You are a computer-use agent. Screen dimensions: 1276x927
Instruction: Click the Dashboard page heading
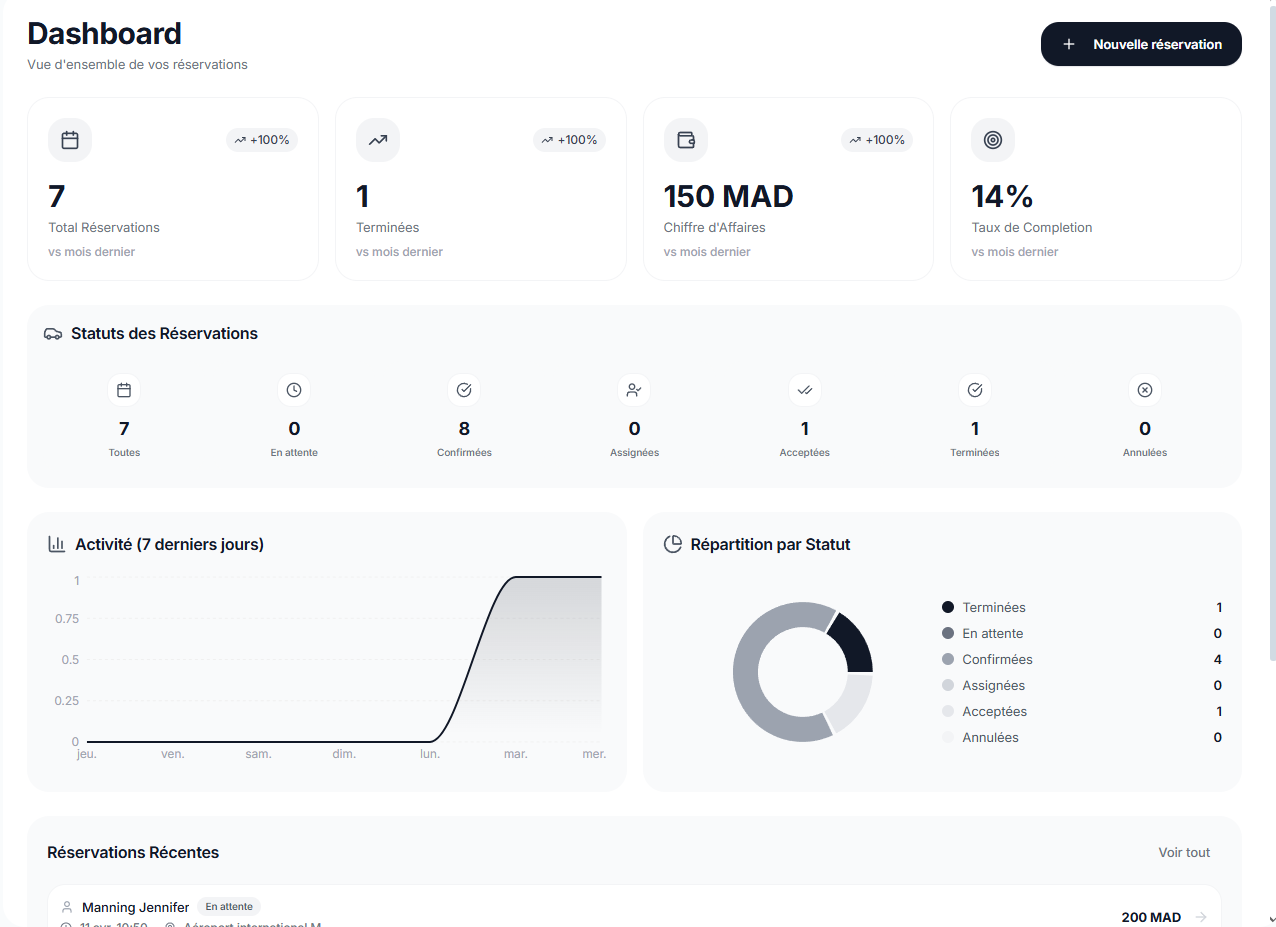tap(104, 33)
